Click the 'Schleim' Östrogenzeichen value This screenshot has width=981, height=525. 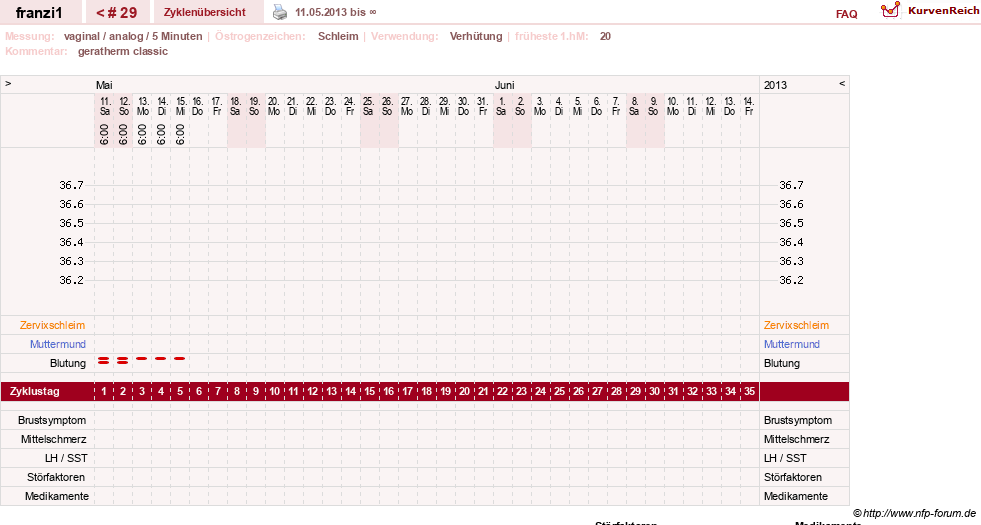tap(338, 36)
